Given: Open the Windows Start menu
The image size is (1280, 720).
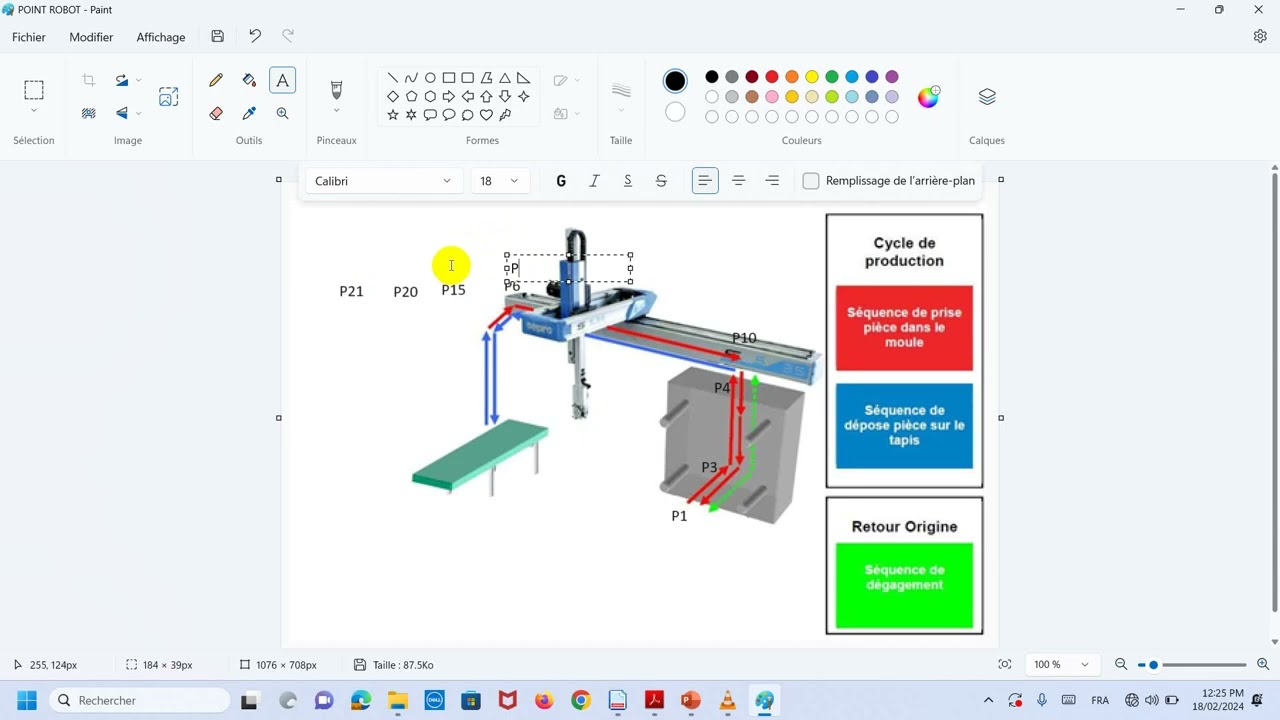Looking at the screenshot, I should 26,700.
